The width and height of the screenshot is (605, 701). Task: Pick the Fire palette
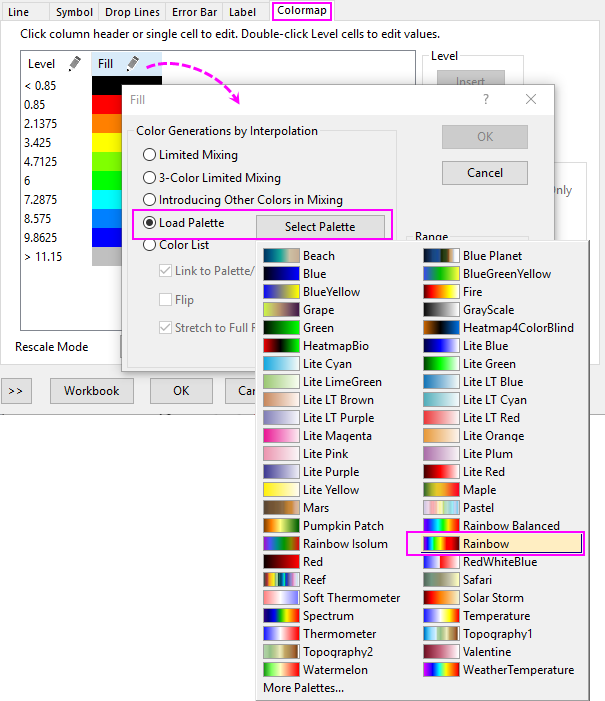453,292
